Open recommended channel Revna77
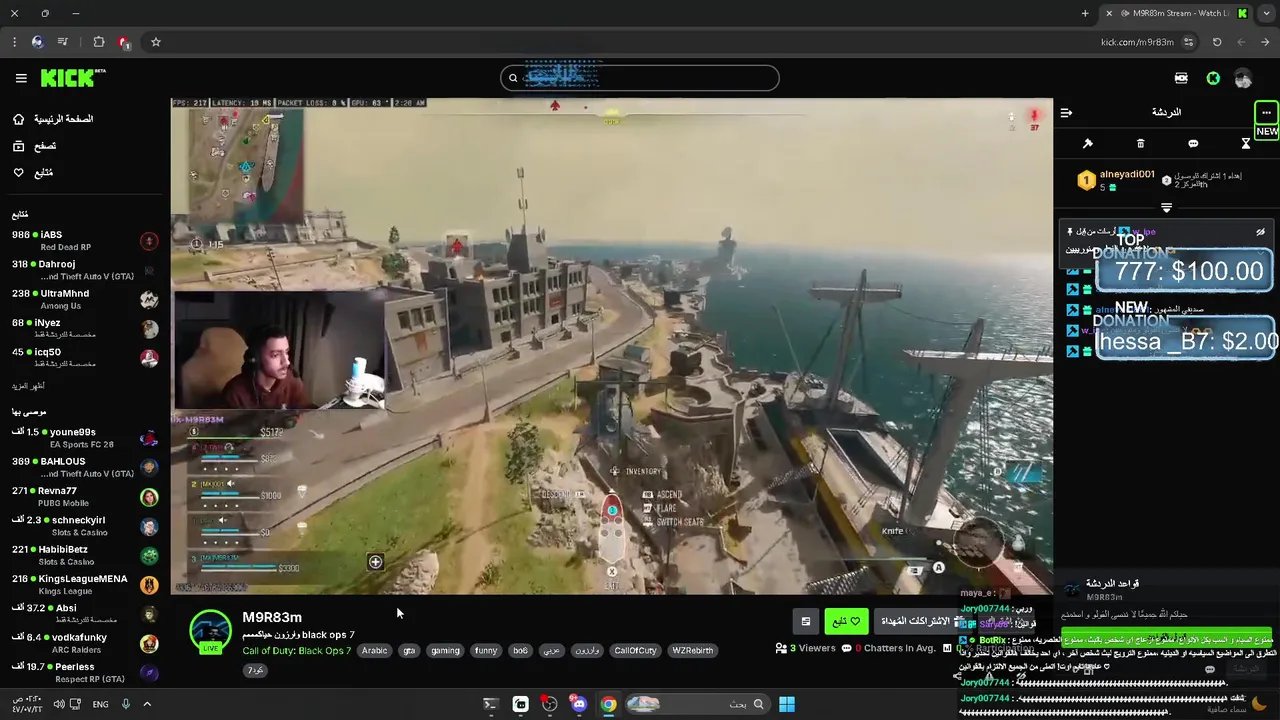1280x720 pixels. click(x=85, y=496)
